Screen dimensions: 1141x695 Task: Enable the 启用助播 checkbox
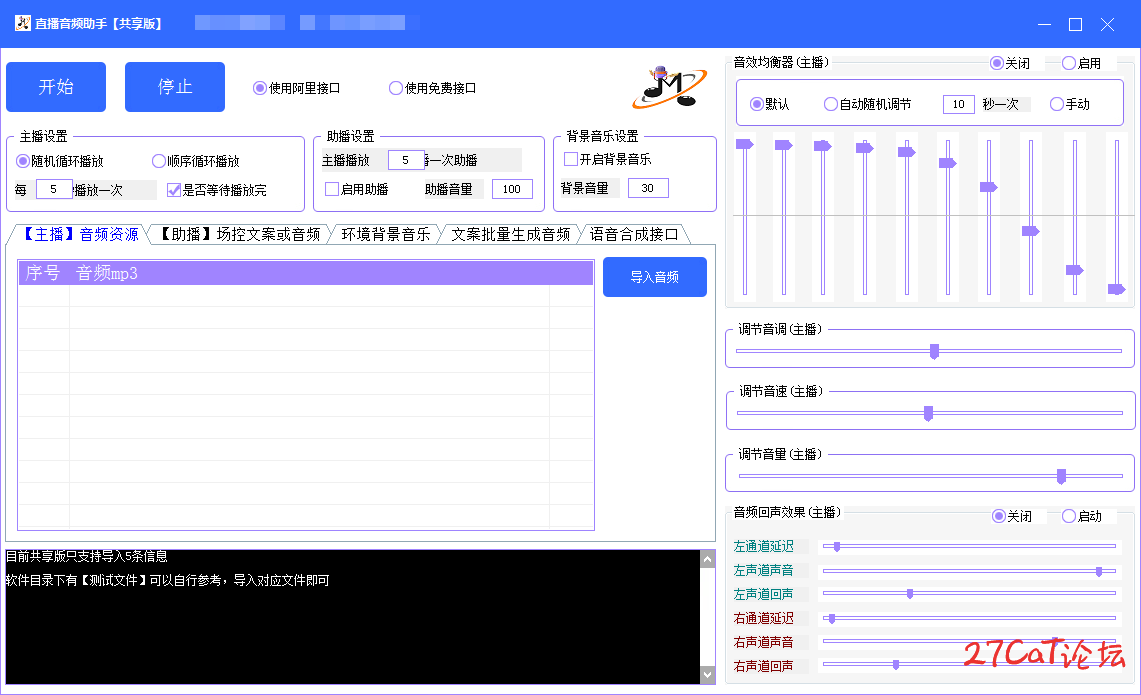[x=357, y=189]
